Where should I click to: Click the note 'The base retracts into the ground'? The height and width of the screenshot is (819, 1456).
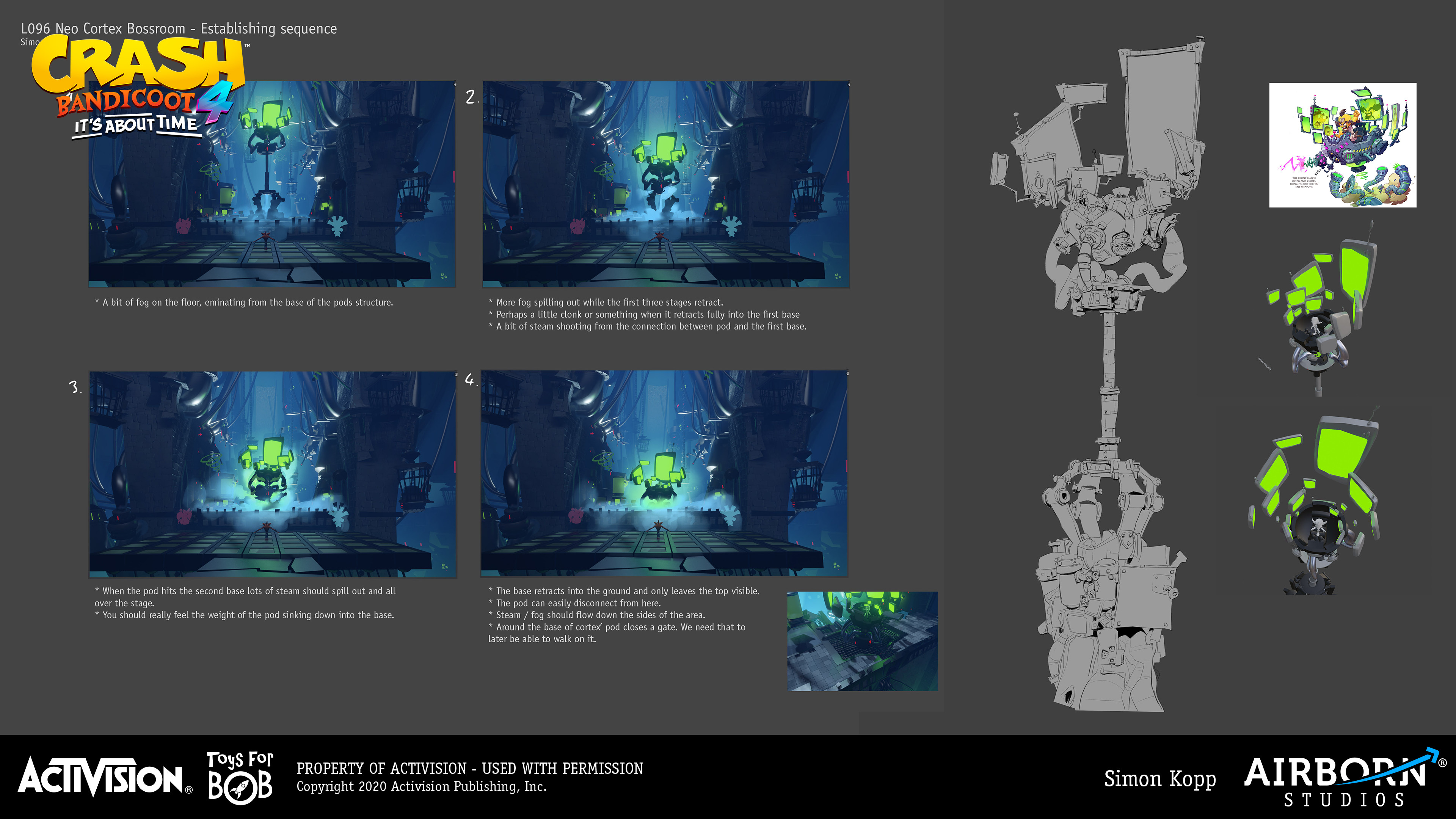pos(624,591)
